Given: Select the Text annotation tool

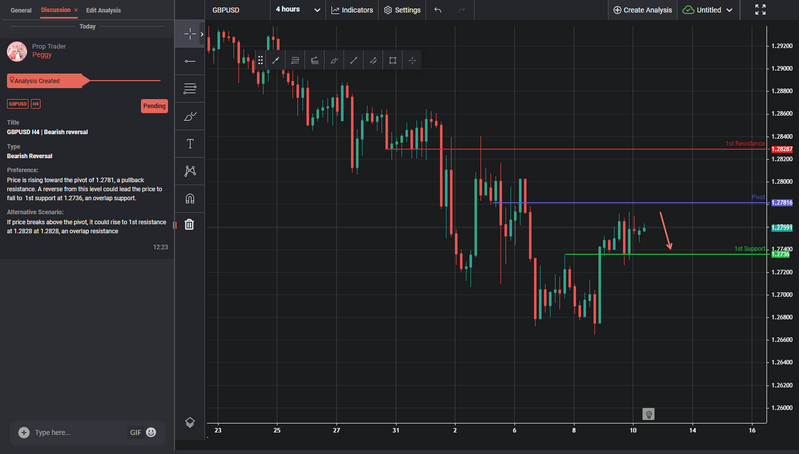Looking at the screenshot, I should tap(190, 144).
